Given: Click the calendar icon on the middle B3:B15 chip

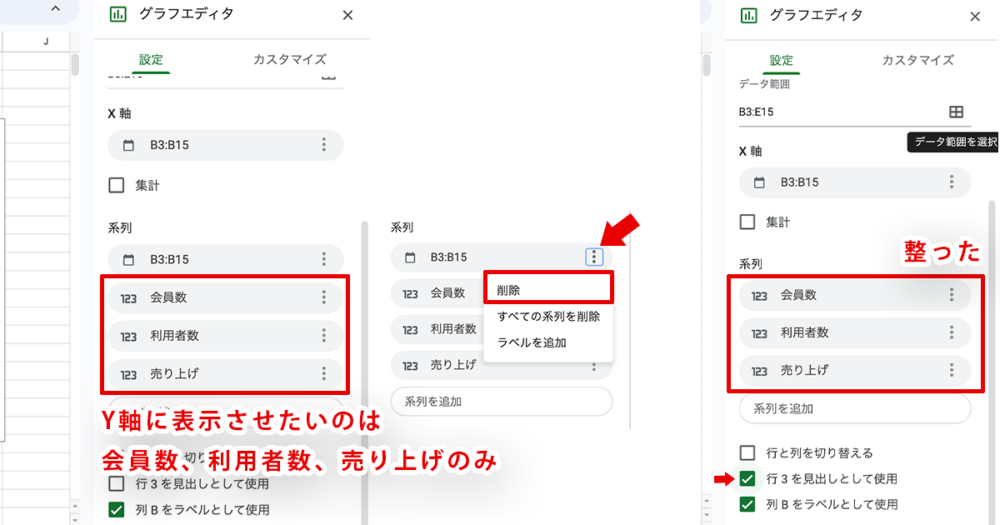Looking at the screenshot, I should (x=410, y=258).
